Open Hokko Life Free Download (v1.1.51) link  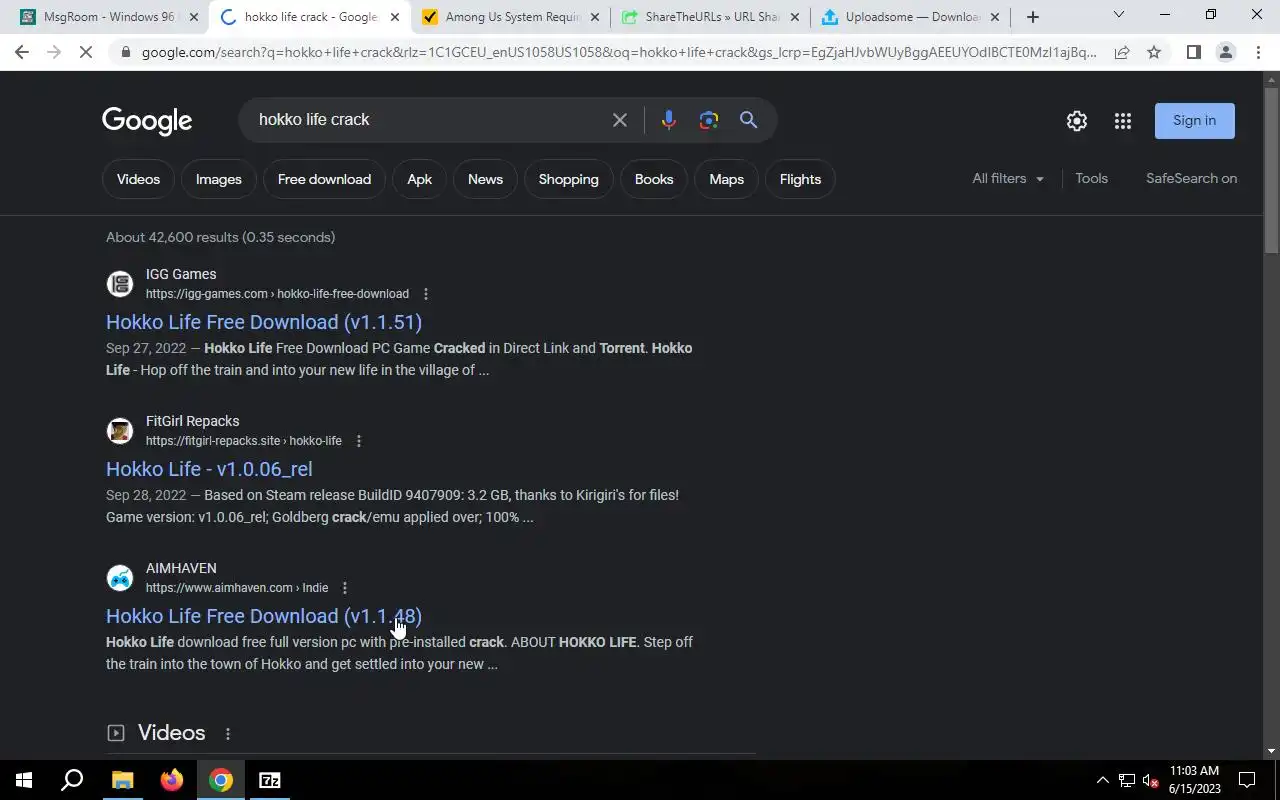(264, 322)
